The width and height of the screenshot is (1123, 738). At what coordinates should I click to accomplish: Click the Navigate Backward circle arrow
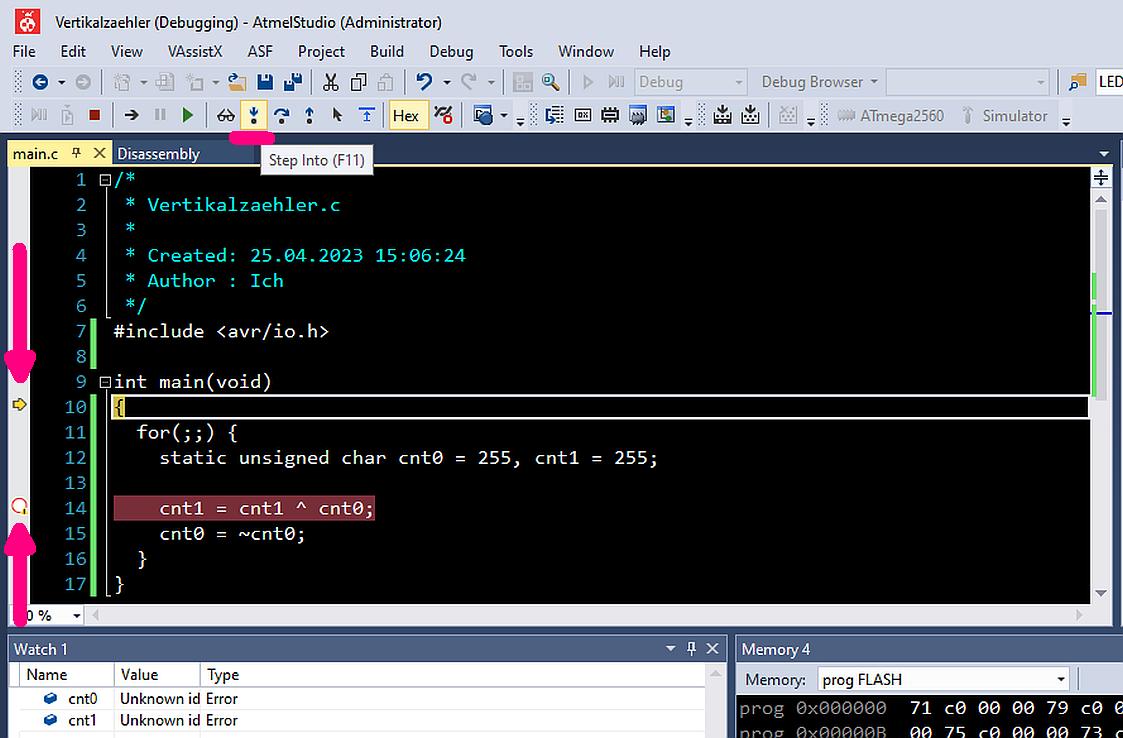(40, 82)
